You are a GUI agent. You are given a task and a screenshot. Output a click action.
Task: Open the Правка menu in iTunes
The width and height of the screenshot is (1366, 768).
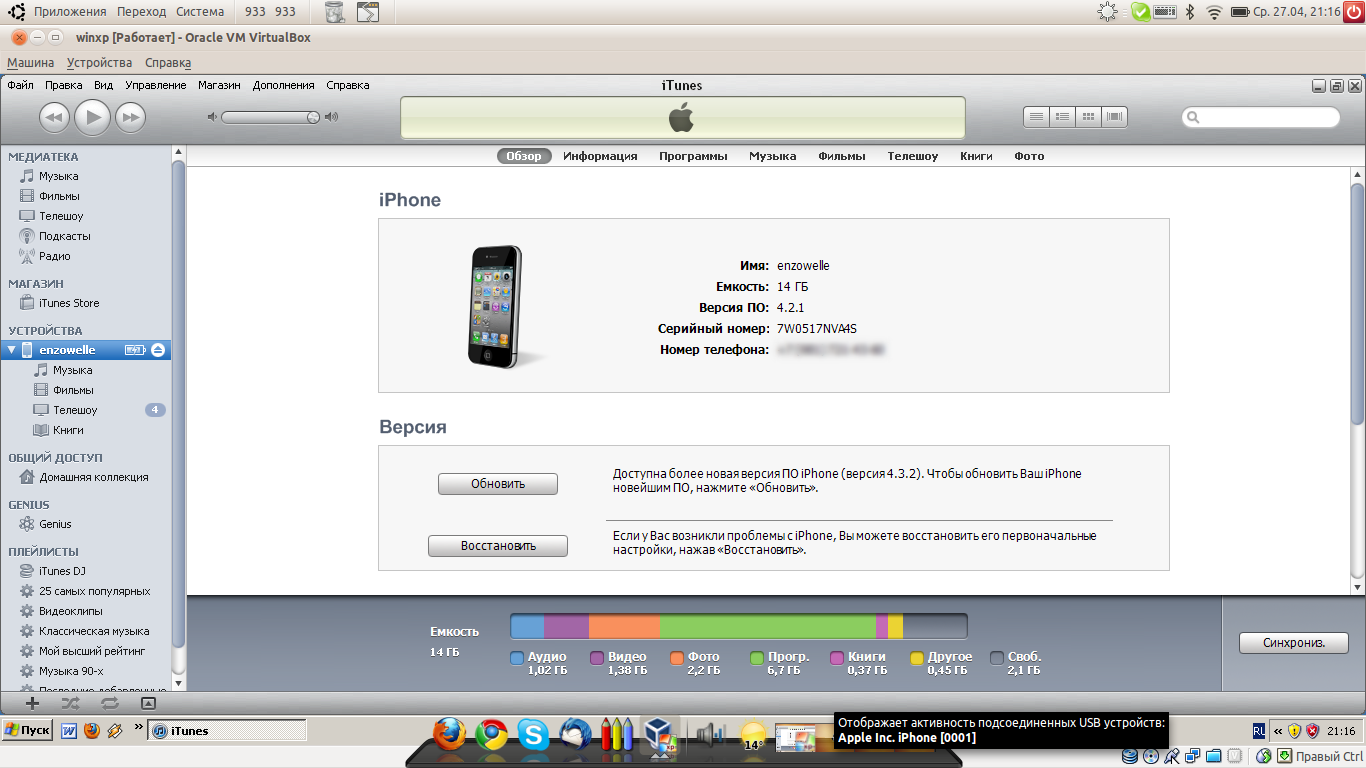click(64, 85)
